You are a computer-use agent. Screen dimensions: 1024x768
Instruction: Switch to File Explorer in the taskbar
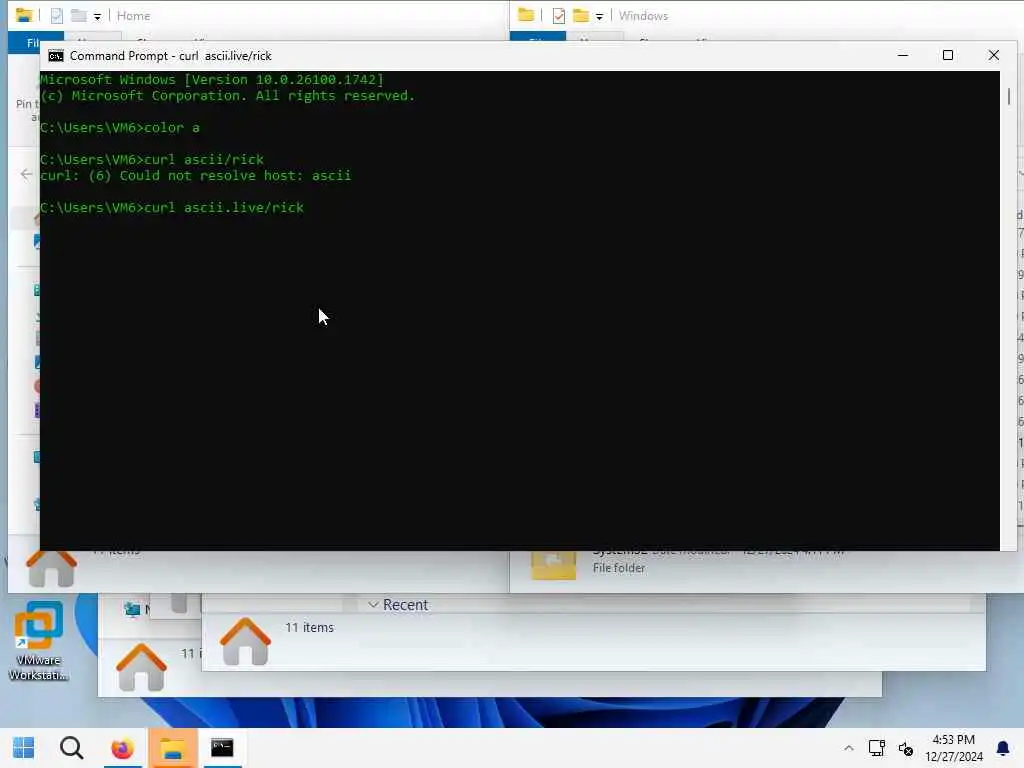172,748
